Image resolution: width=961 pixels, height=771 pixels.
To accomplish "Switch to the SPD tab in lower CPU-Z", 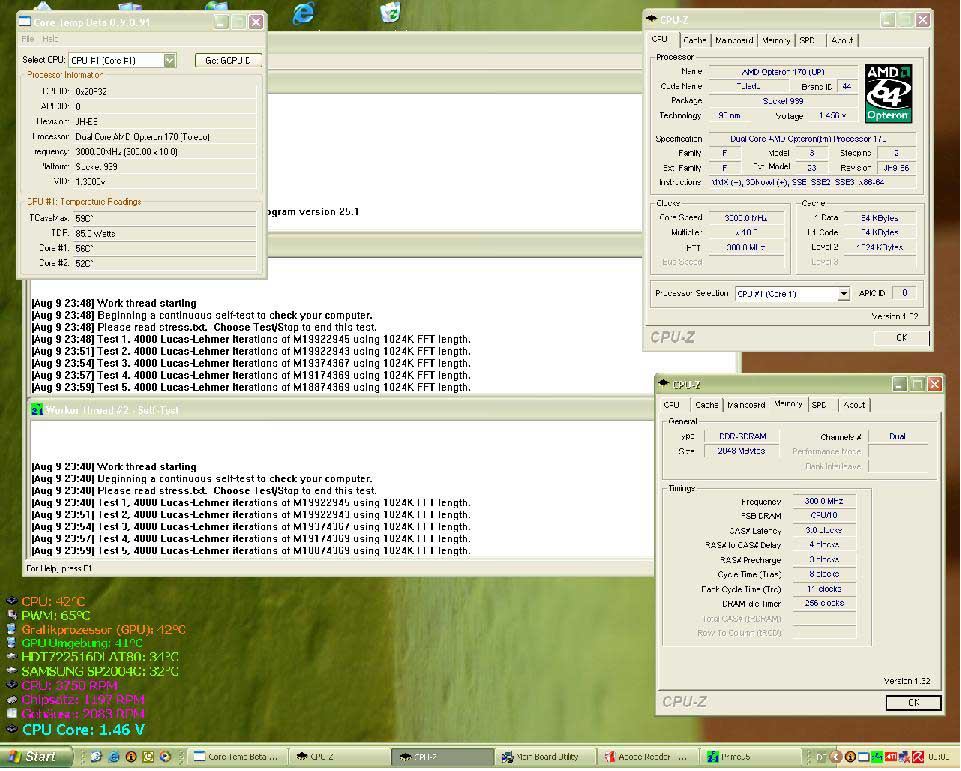I will (819, 404).
